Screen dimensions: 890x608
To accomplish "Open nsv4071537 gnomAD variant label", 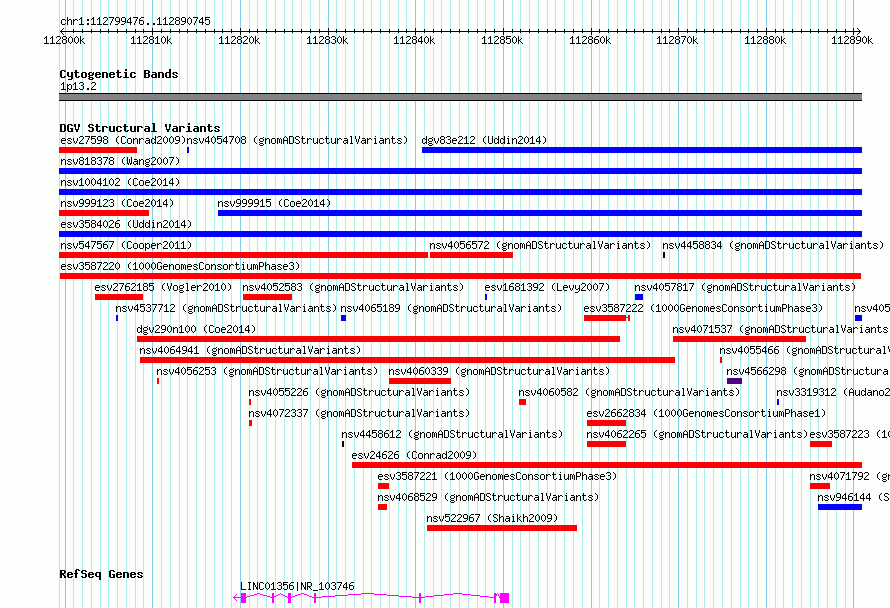I will (780, 329).
